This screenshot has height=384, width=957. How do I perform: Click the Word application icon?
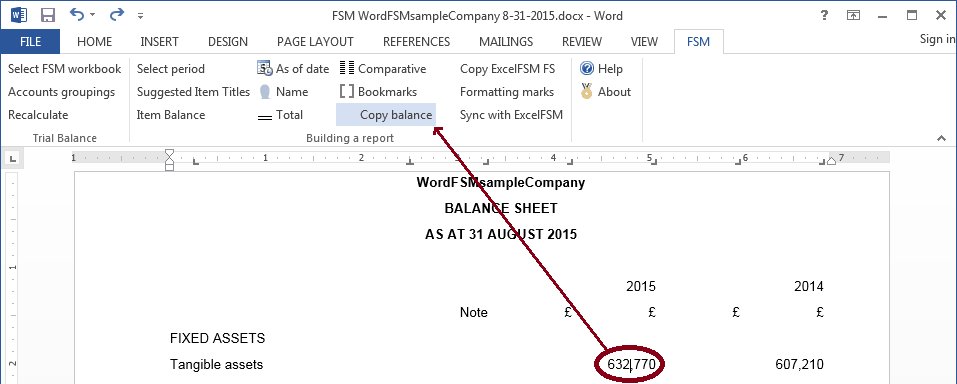tap(19, 15)
